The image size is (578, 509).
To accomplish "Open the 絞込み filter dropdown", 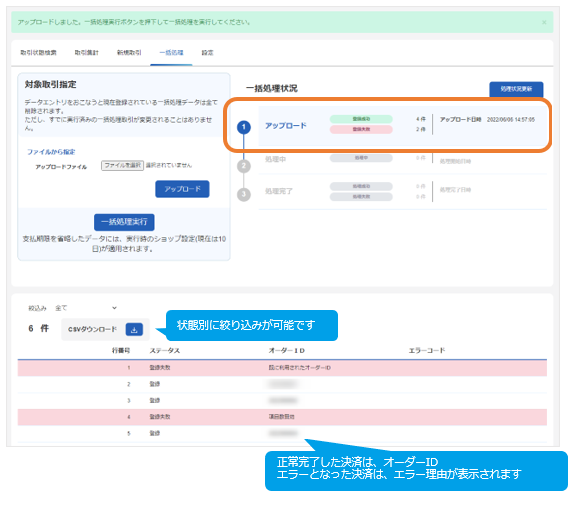I will (x=86, y=308).
